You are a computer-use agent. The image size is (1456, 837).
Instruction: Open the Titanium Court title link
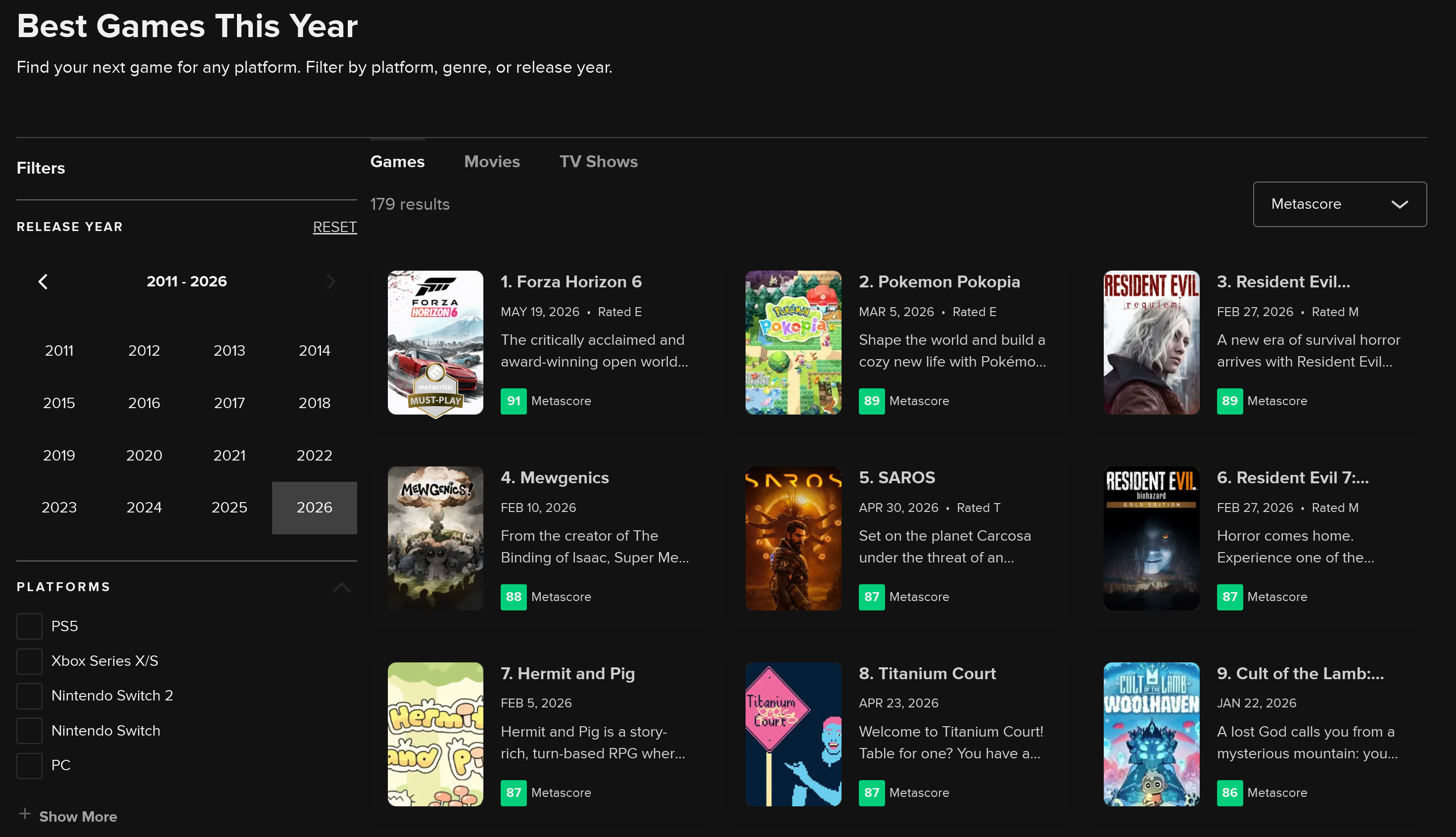pos(927,674)
